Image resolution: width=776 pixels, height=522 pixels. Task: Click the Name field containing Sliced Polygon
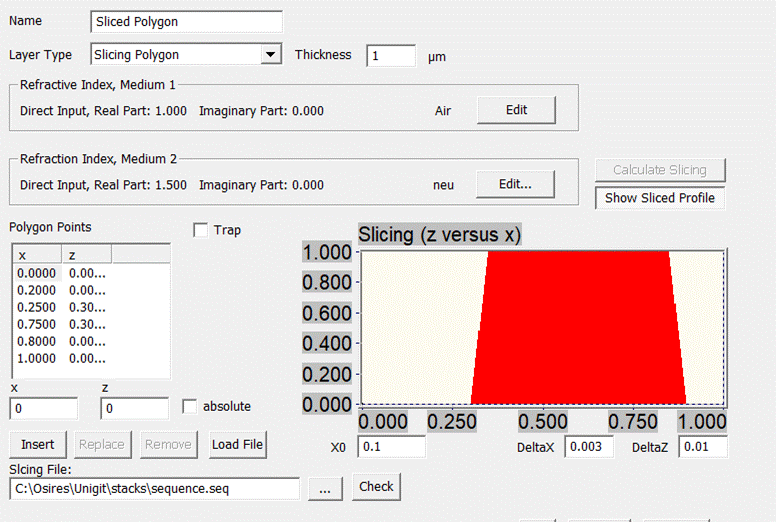point(186,22)
